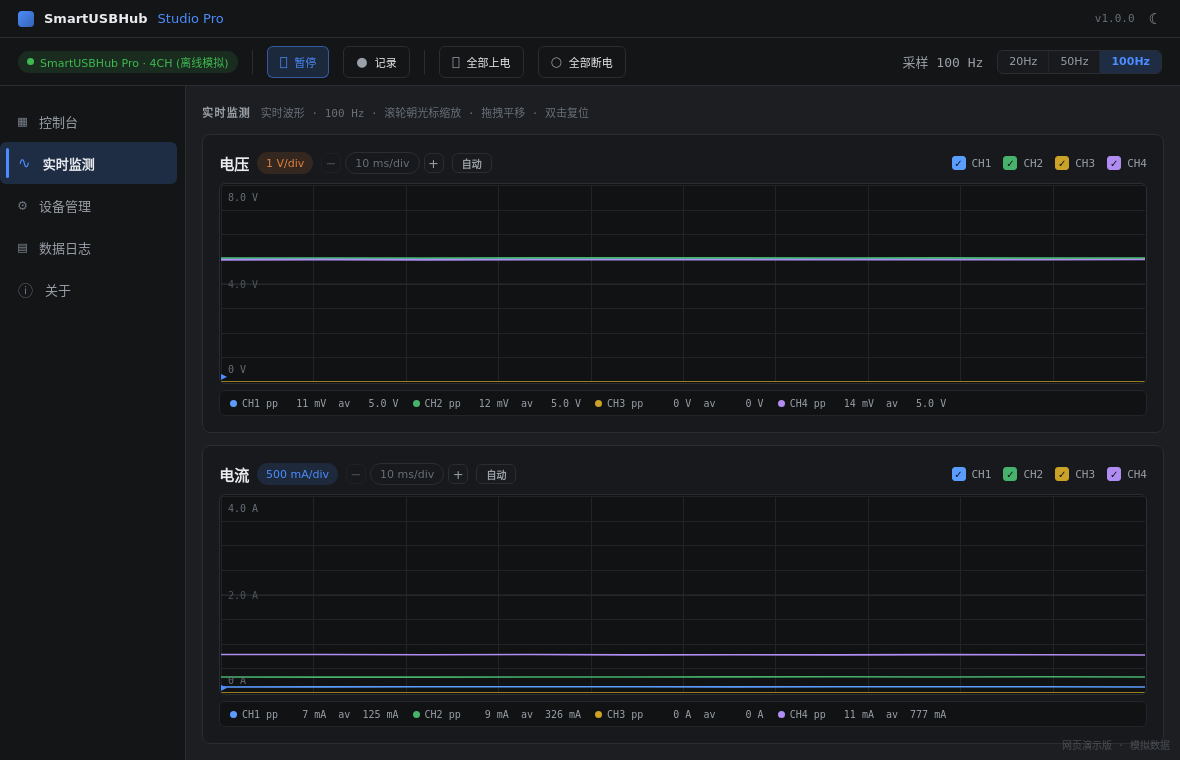Uncheck CH3 in the voltage chart
The width and height of the screenshot is (1180, 760).
coord(1062,163)
